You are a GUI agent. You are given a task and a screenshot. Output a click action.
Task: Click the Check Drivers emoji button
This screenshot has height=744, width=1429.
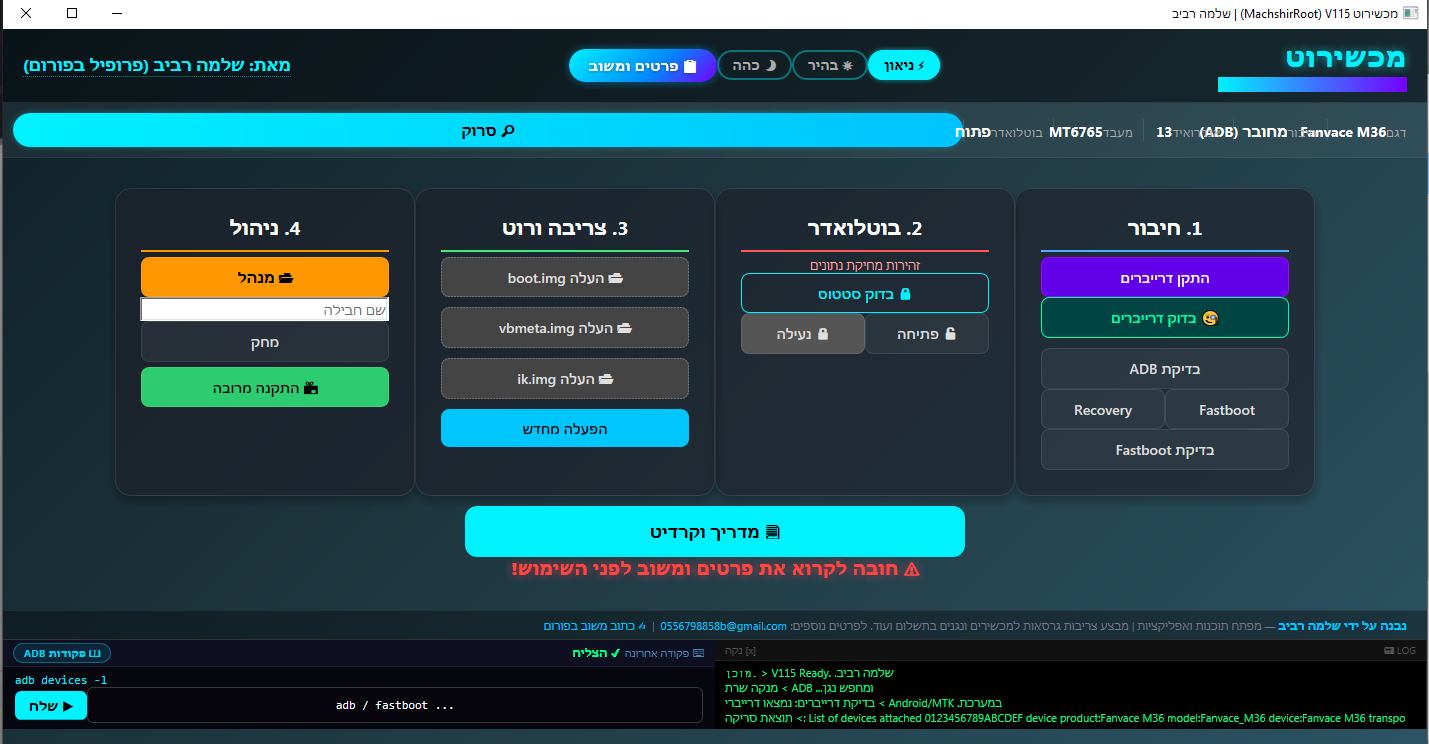(1164, 318)
